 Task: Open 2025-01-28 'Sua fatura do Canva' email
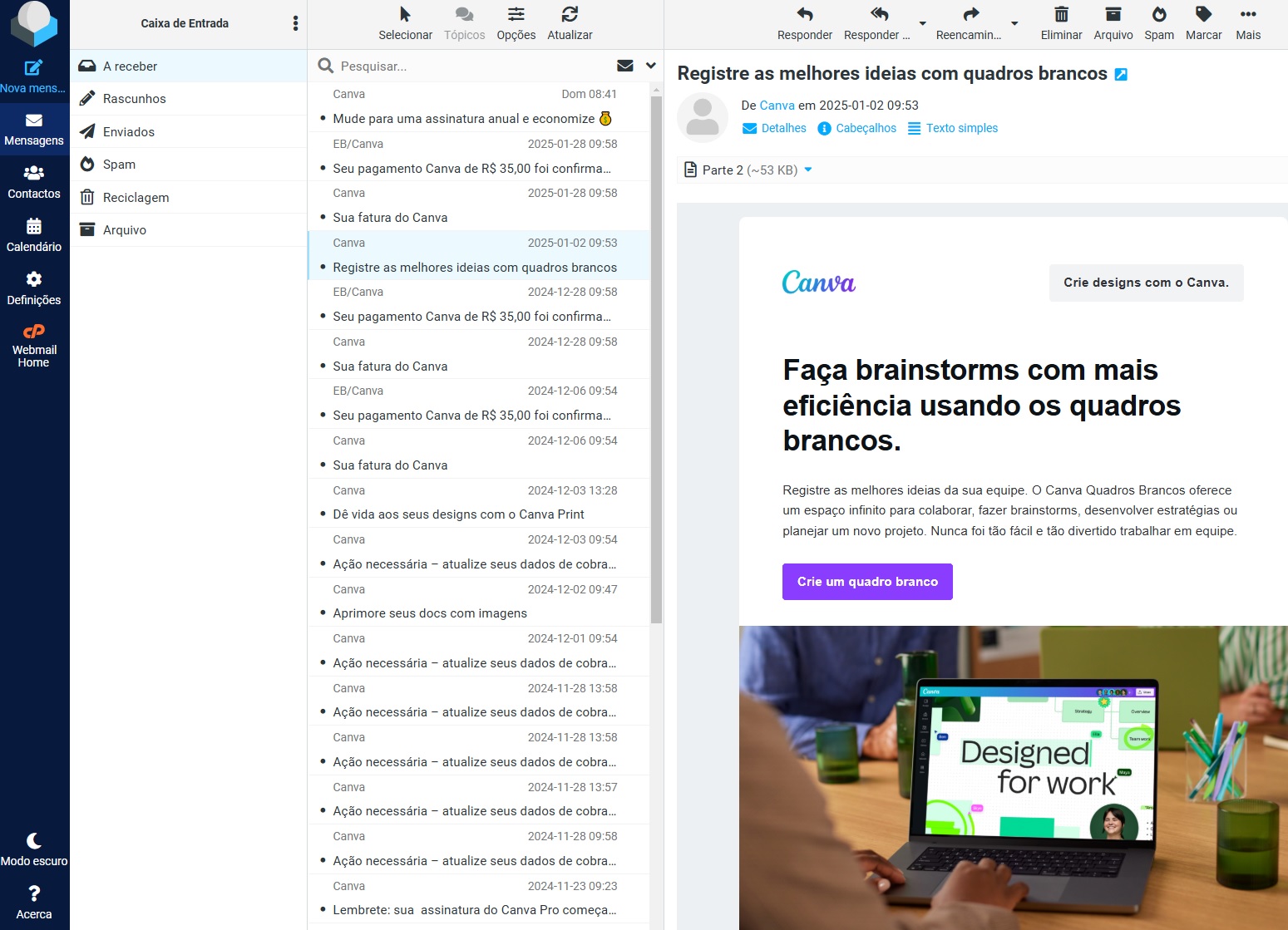(x=479, y=205)
